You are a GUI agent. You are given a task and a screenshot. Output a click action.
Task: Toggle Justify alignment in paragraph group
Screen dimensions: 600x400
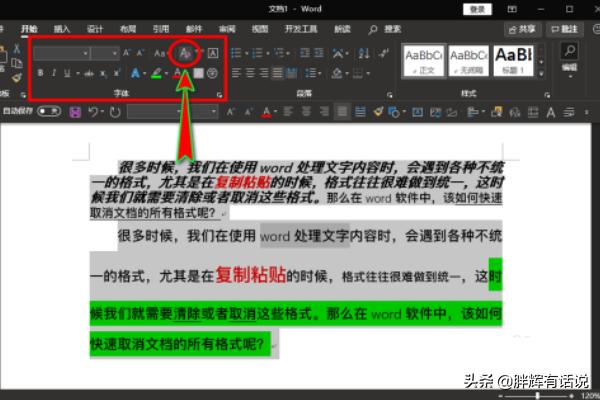click(277, 73)
